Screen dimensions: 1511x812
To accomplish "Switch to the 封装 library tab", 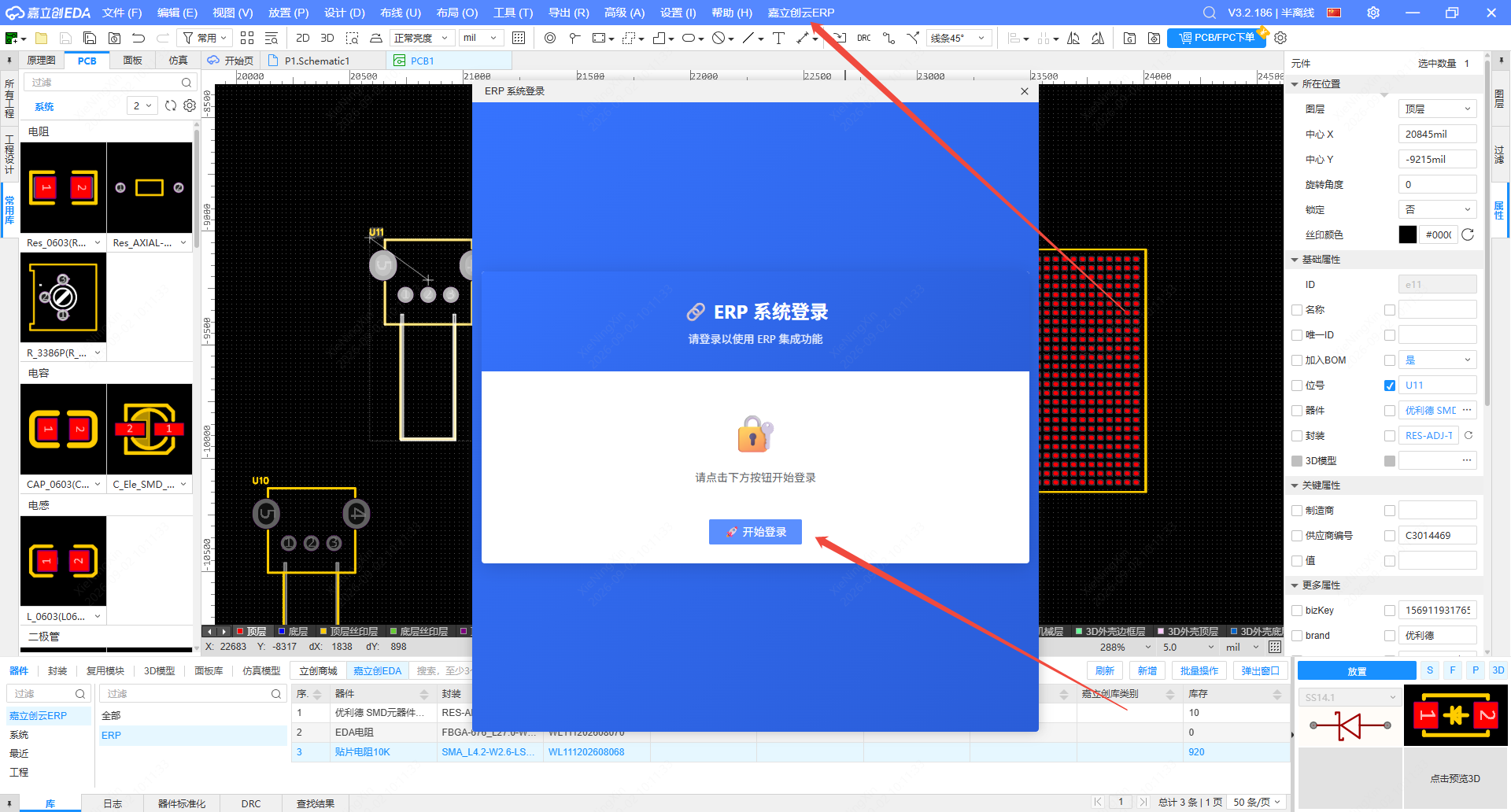I will pyautogui.click(x=57, y=671).
